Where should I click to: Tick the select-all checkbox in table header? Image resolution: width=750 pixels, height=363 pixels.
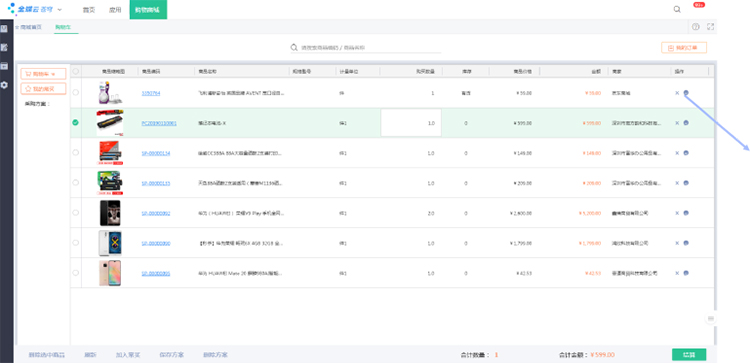tap(76, 71)
